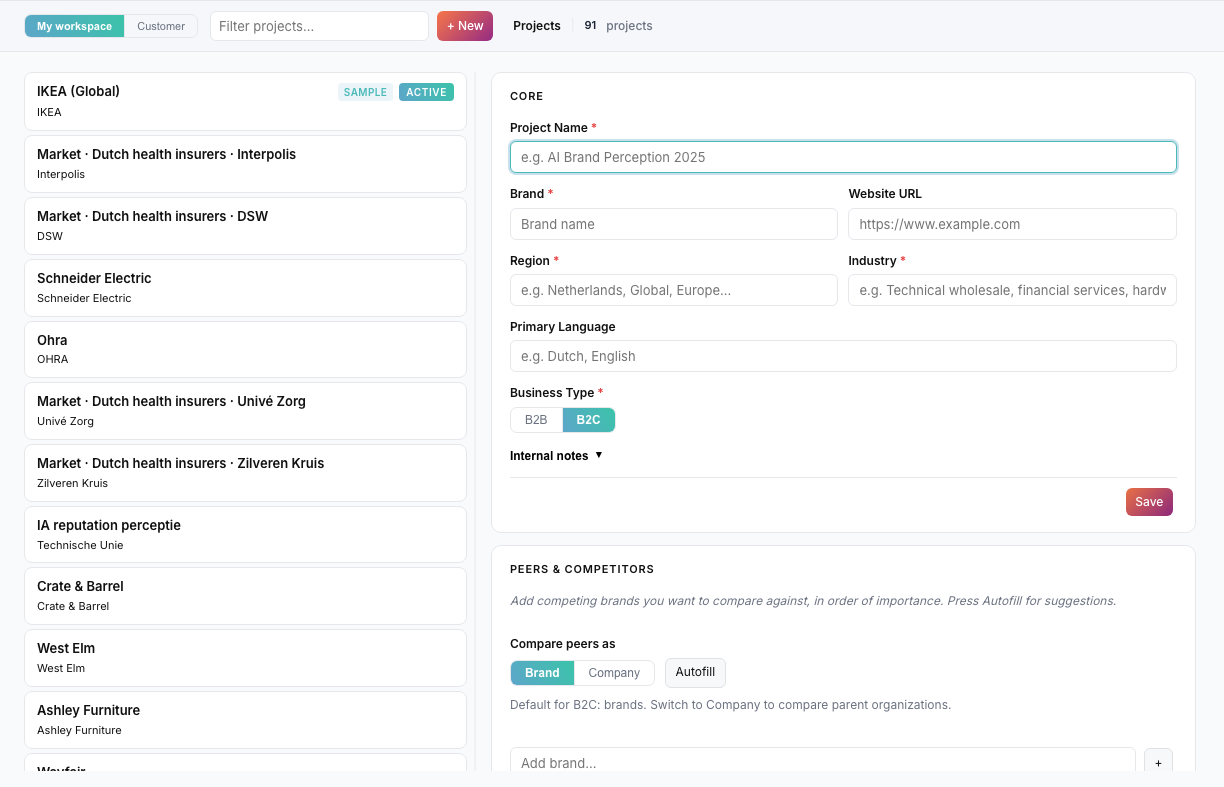Open the Schneider Electric project

point(245,288)
